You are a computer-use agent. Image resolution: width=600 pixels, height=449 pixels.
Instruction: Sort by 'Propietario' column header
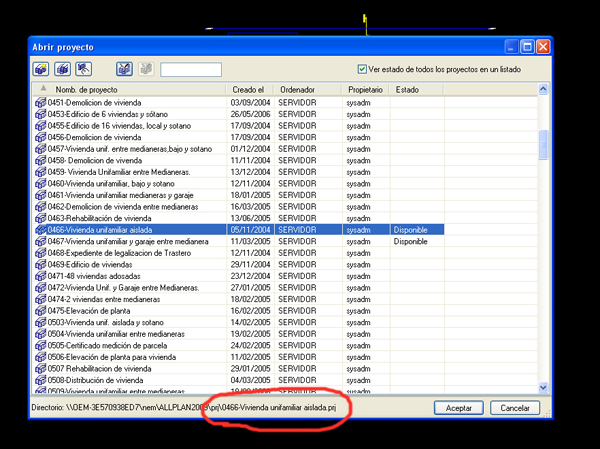tap(365, 90)
